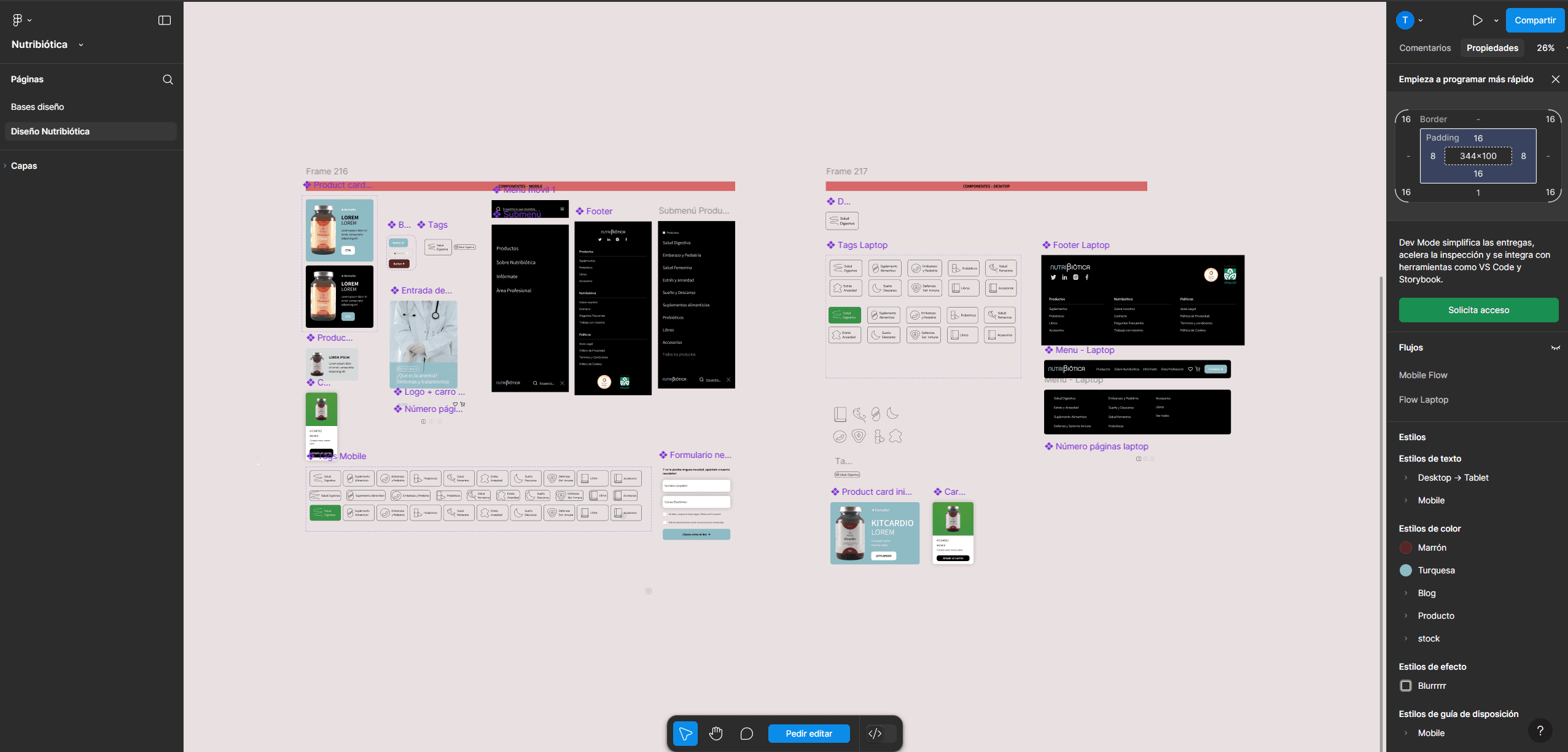
Task: Expand the Desktop → Tablet text styles
Action: tap(1406, 478)
